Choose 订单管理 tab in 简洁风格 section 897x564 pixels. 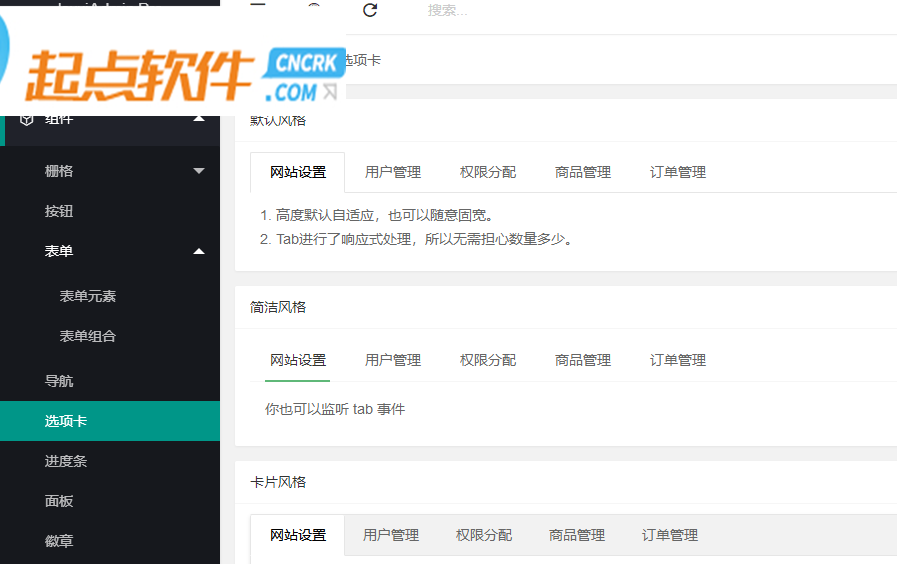point(677,360)
